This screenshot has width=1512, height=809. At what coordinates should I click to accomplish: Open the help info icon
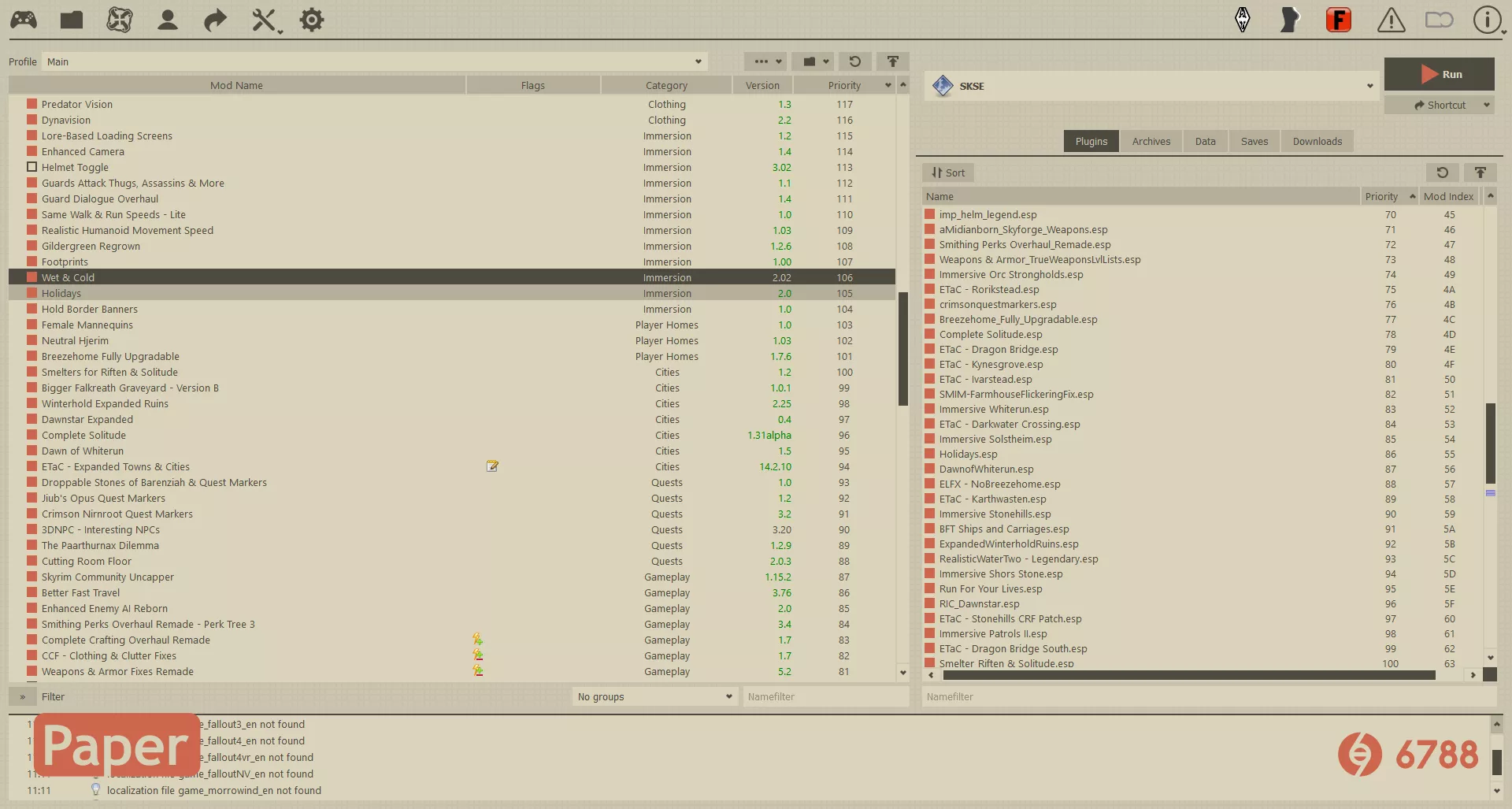tap(1487, 20)
